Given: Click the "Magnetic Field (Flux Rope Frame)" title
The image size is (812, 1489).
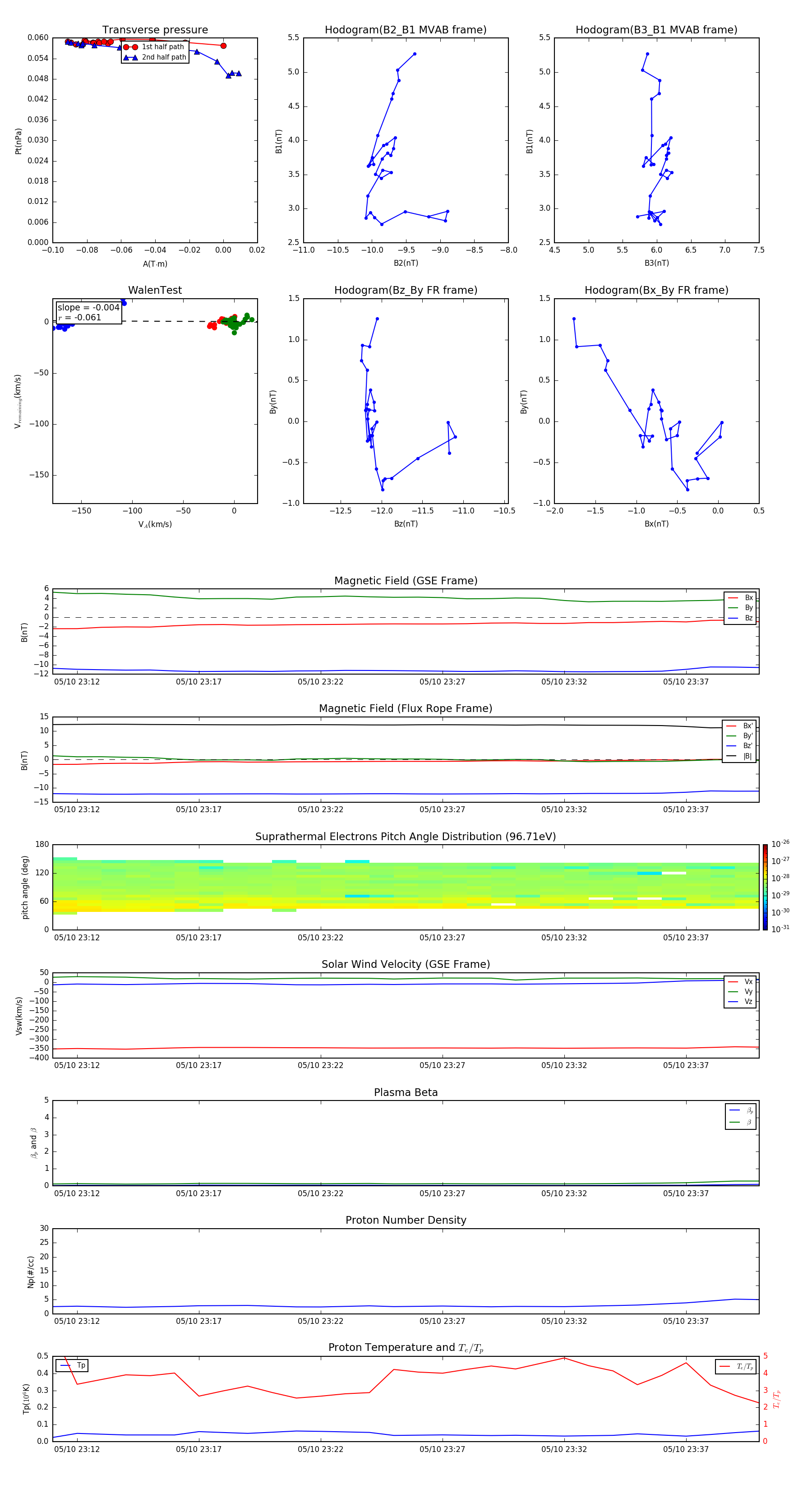Looking at the screenshot, I should 406,709.
